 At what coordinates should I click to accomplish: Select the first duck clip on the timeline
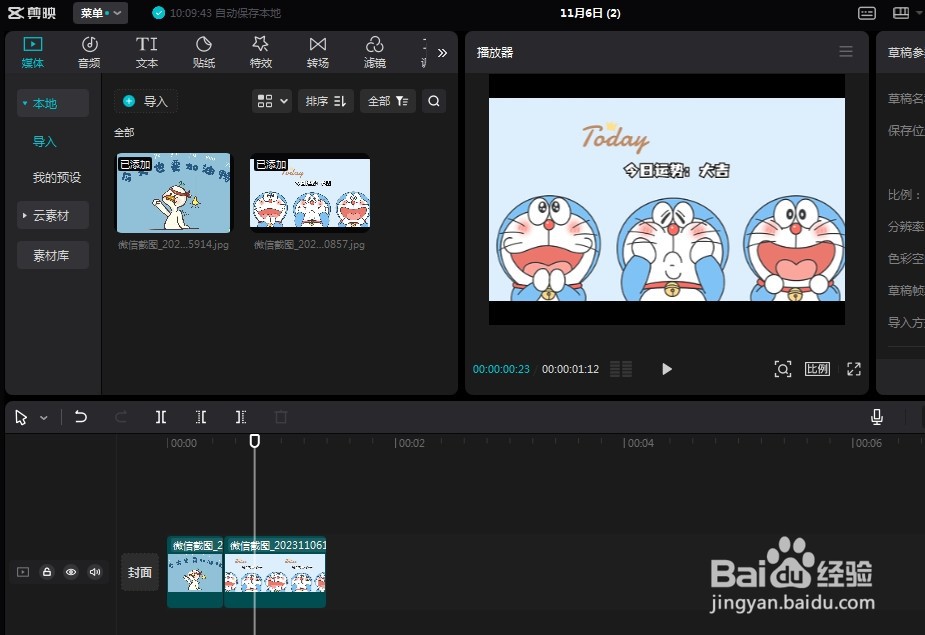[195, 572]
